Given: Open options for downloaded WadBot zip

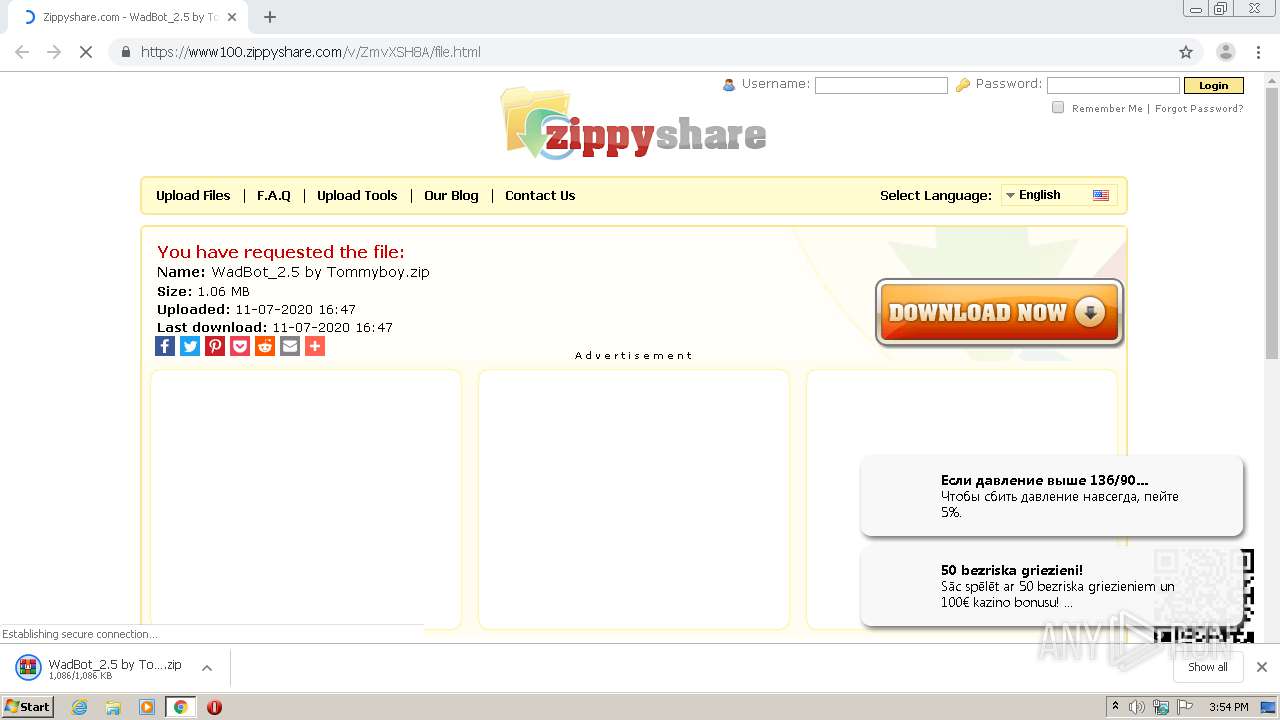Looking at the screenshot, I should 207,668.
